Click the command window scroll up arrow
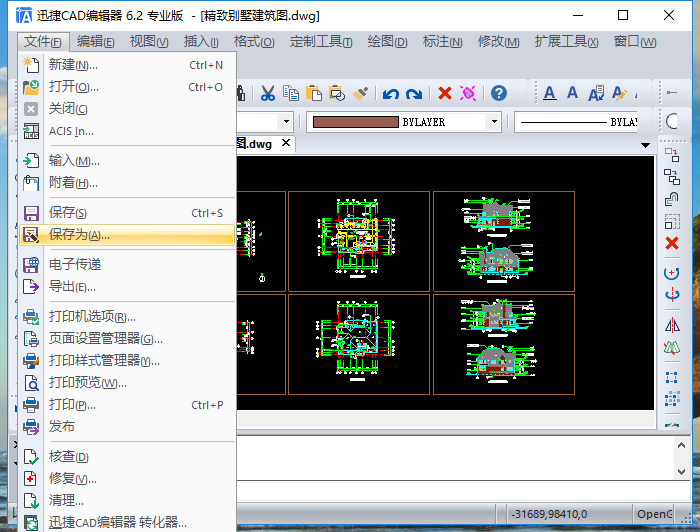 coord(681,445)
